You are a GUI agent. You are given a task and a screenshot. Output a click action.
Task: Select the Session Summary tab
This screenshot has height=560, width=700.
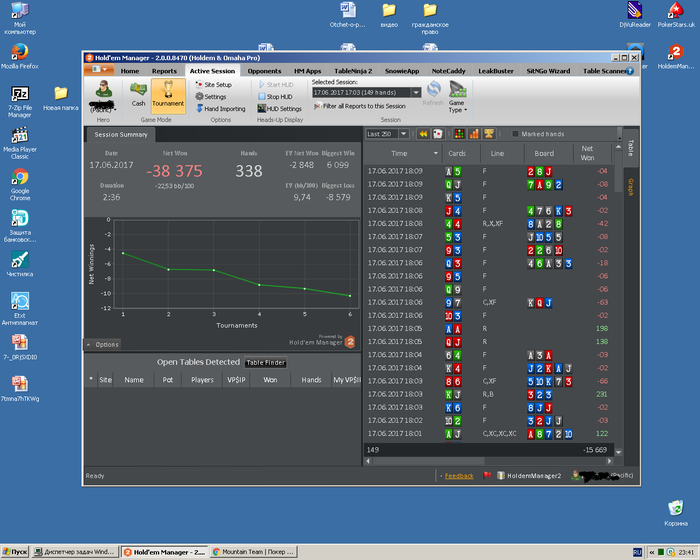pos(121,134)
